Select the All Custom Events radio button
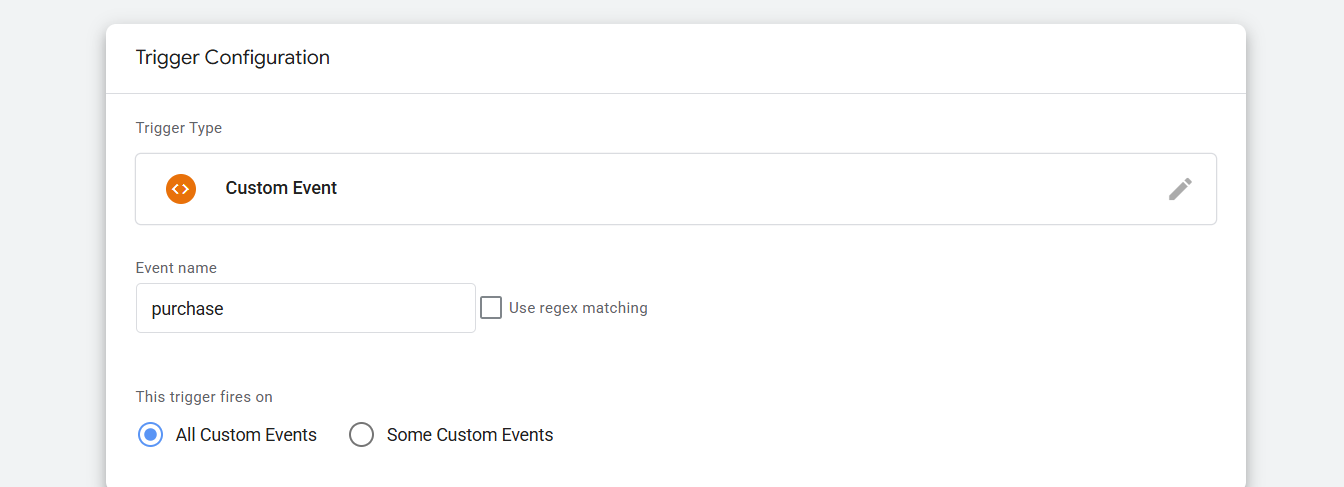The image size is (1344, 487). coord(150,435)
